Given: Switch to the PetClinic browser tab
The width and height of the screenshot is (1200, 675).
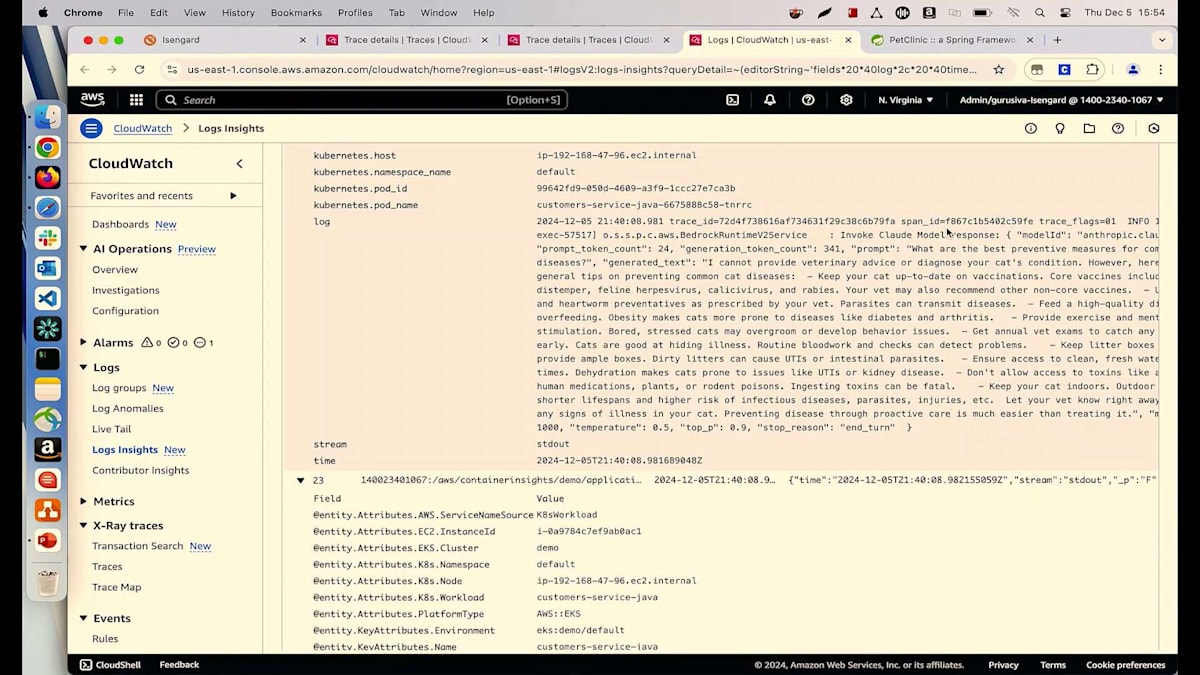Looking at the screenshot, I should tap(951, 40).
